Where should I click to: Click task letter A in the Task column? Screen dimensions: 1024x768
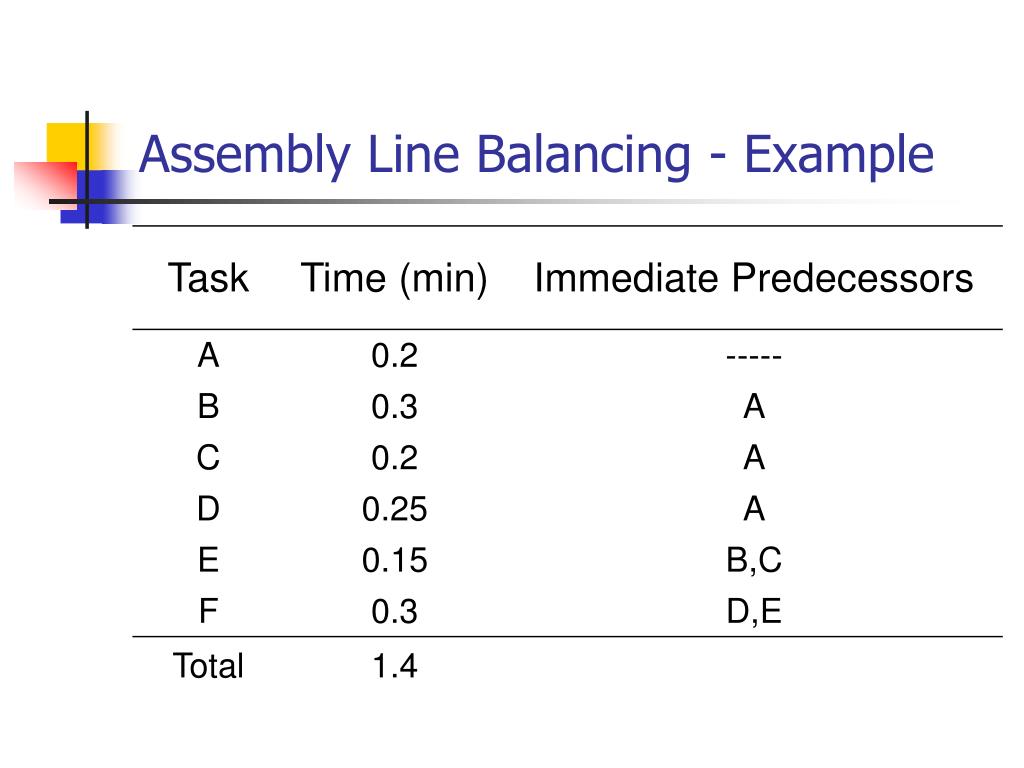point(208,355)
